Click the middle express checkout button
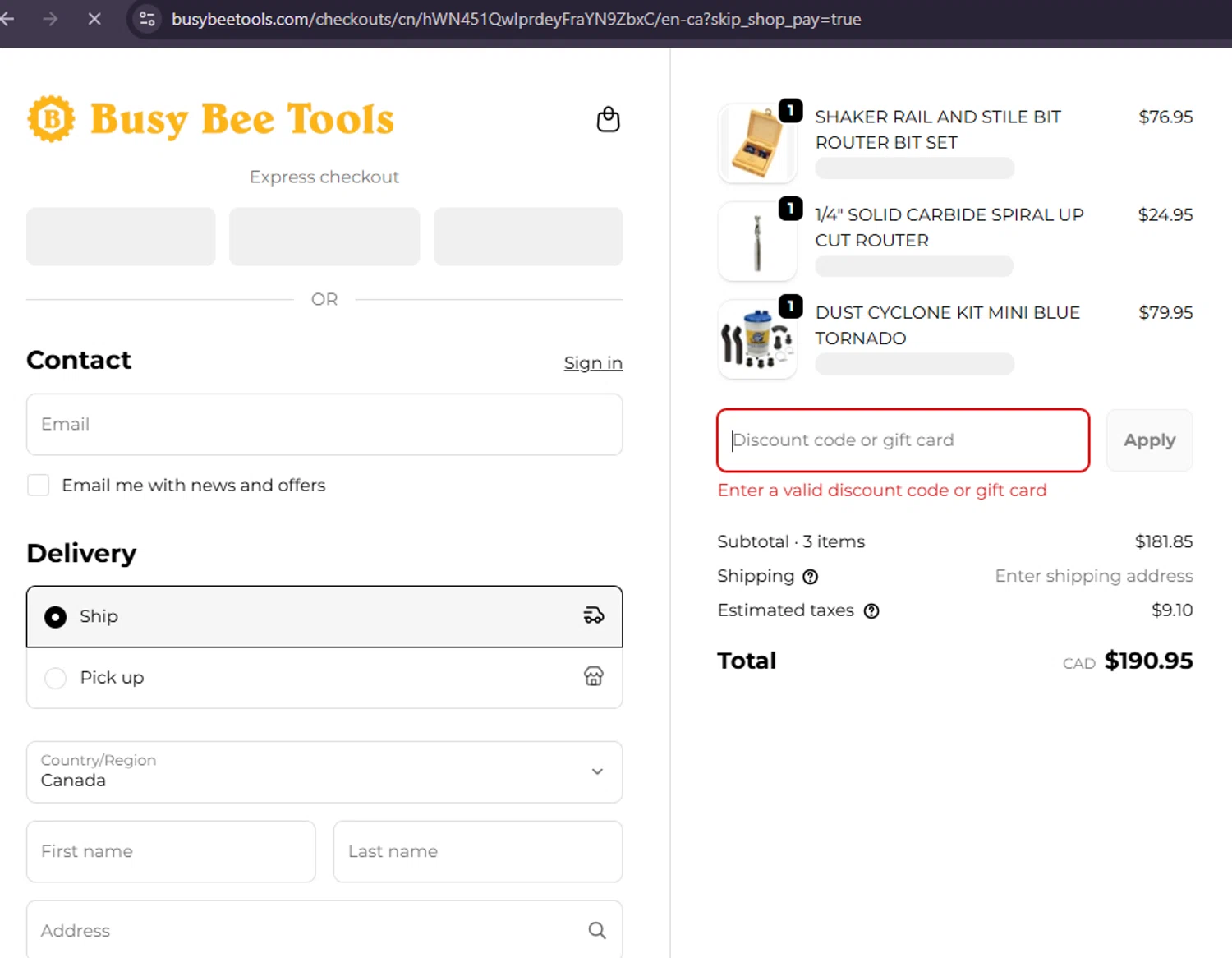 [324, 236]
